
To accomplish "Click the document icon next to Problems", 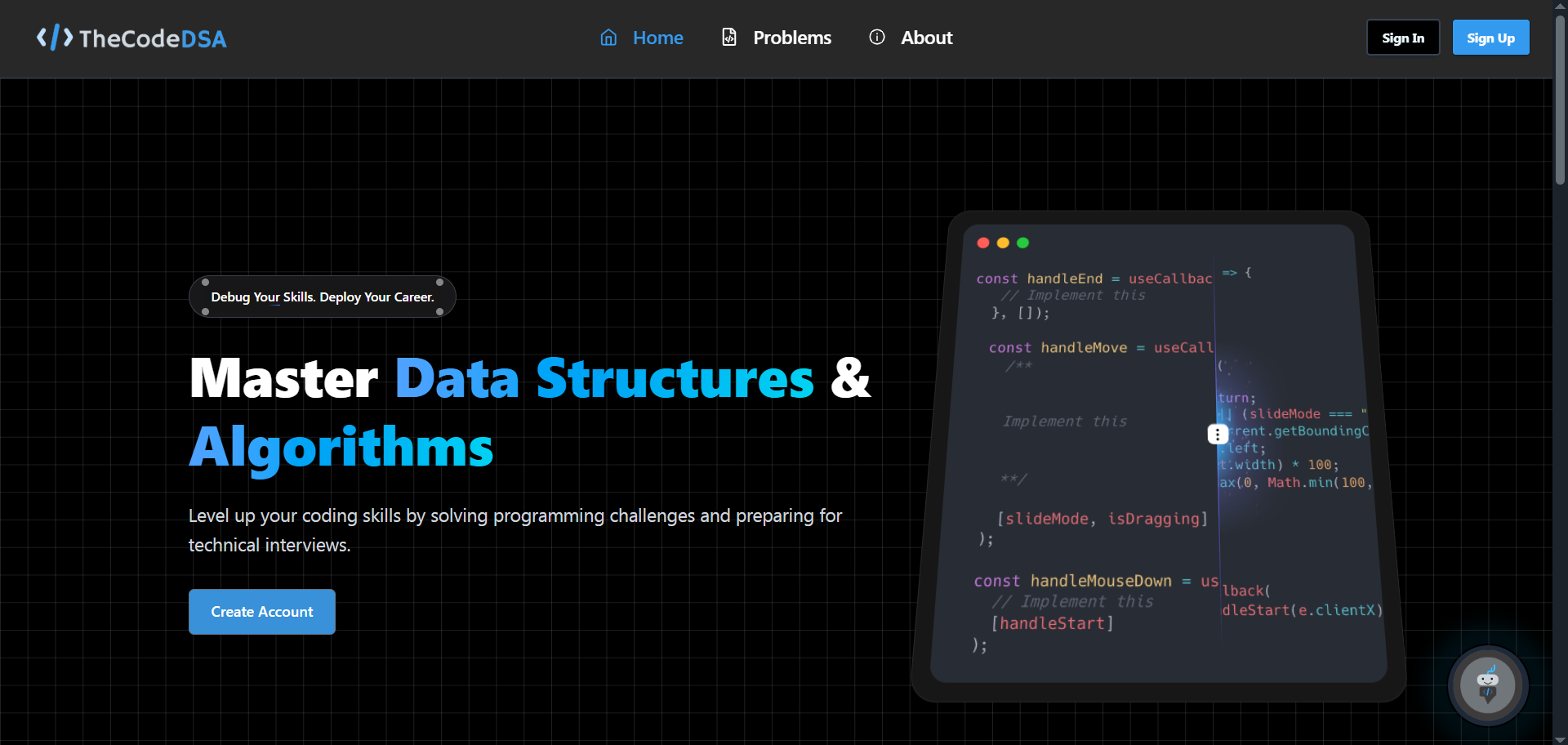I will pos(728,37).
